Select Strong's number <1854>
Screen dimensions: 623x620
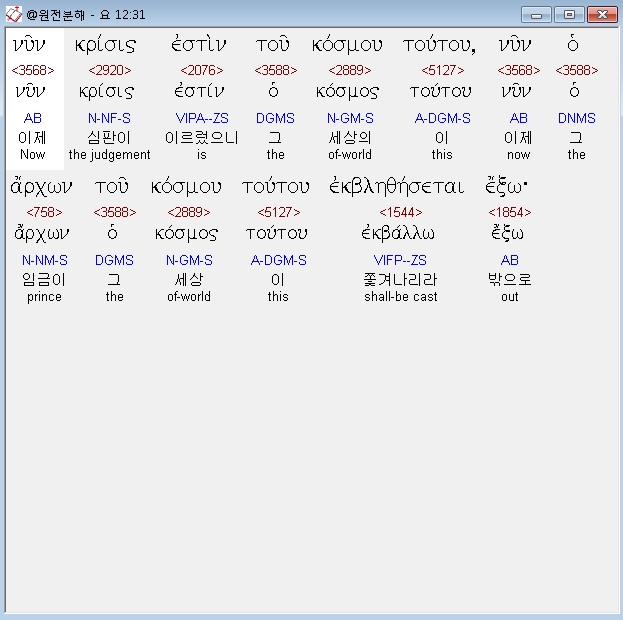pyautogui.click(x=510, y=212)
